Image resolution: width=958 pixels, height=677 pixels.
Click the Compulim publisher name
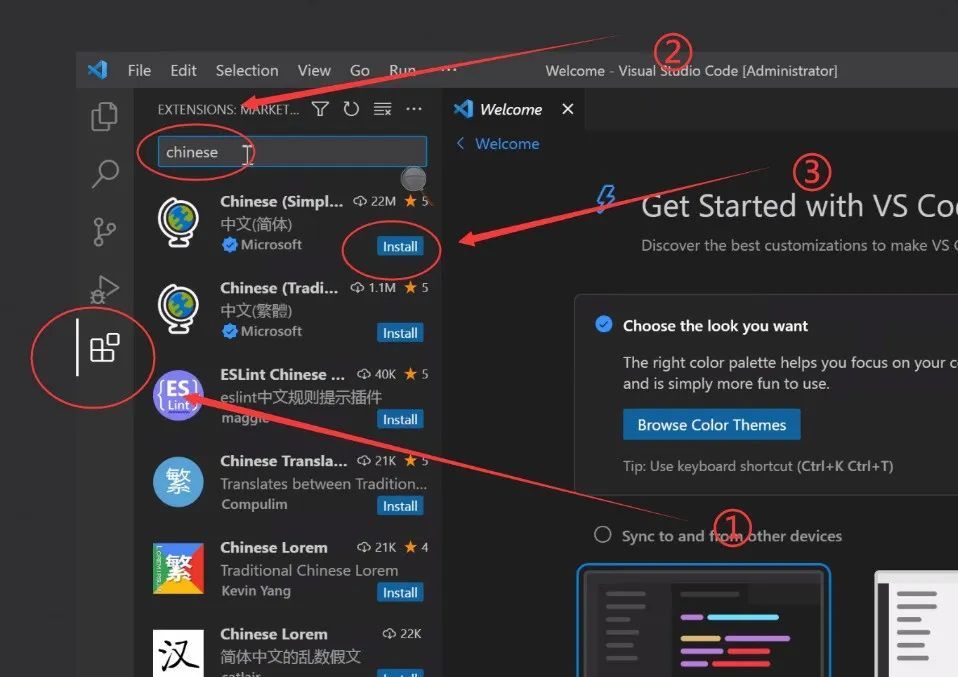click(254, 504)
